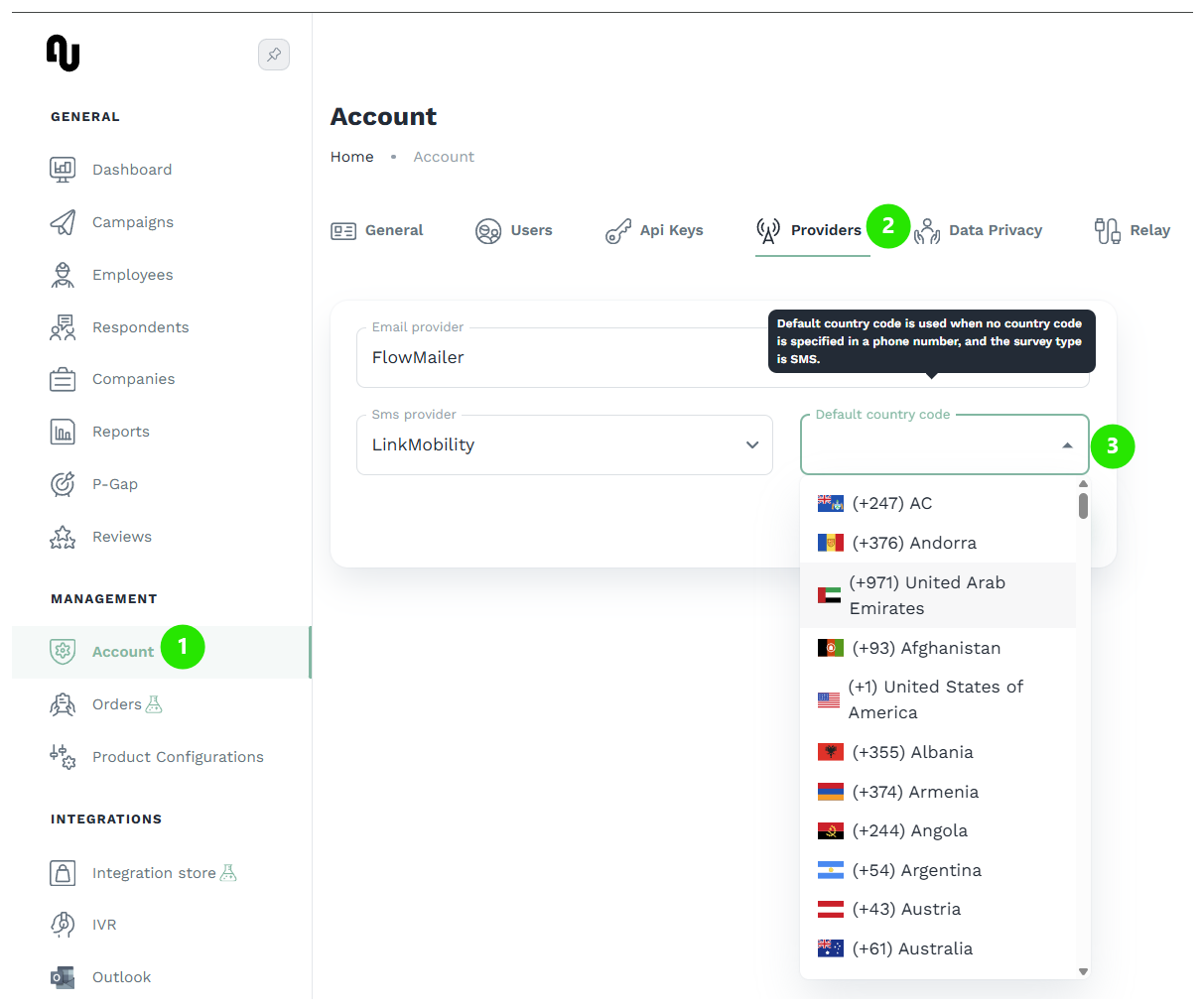Open the Sms provider dropdown

point(751,444)
